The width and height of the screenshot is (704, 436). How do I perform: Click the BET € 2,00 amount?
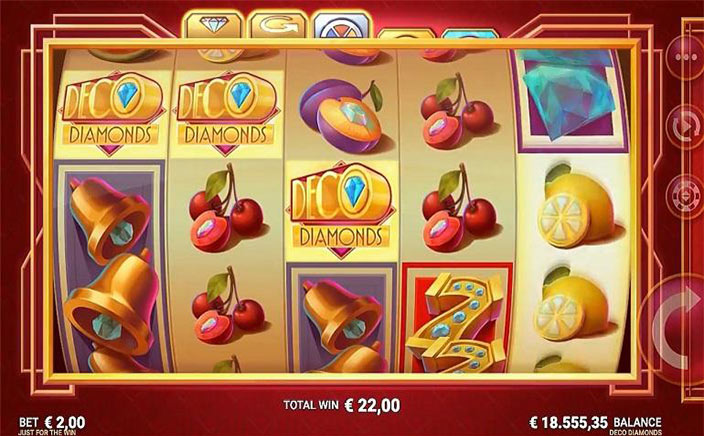(x=52, y=422)
